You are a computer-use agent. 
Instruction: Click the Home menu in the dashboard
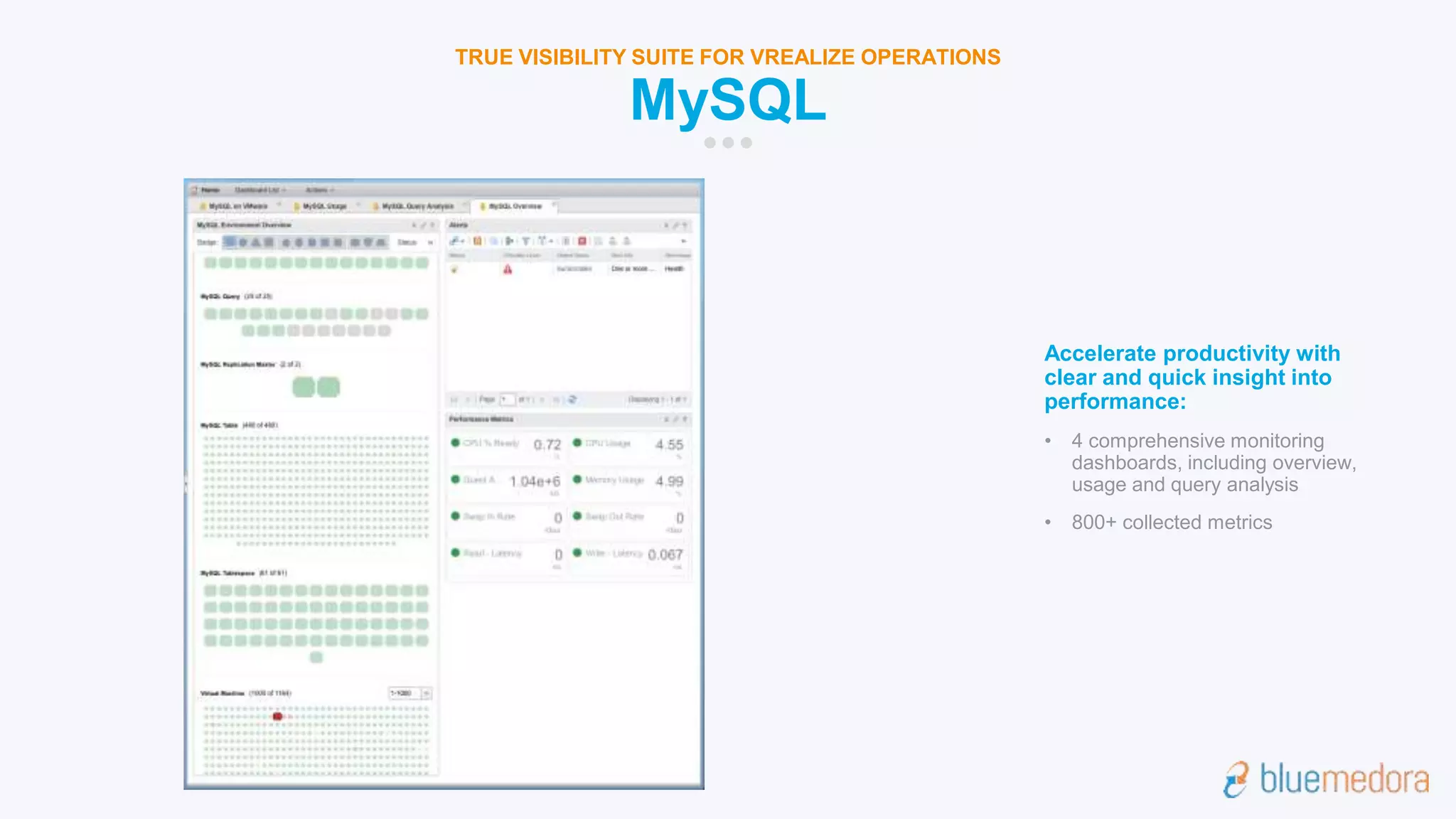(x=206, y=190)
